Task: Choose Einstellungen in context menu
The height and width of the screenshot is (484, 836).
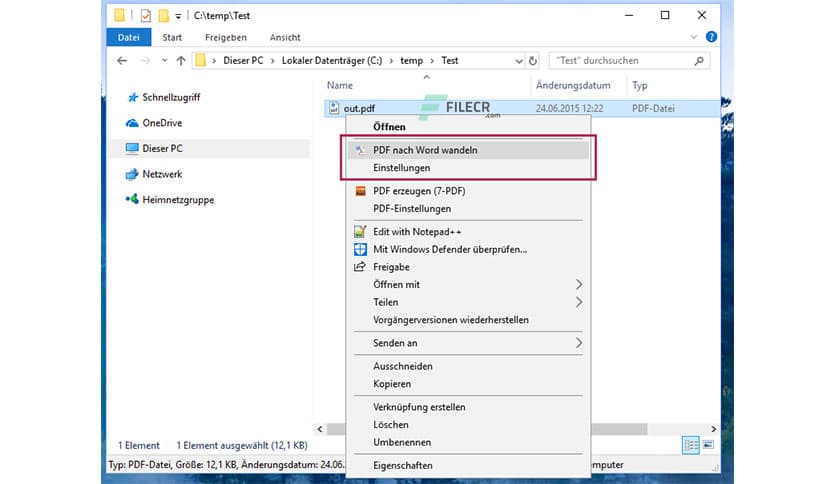Action: tap(469, 168)
